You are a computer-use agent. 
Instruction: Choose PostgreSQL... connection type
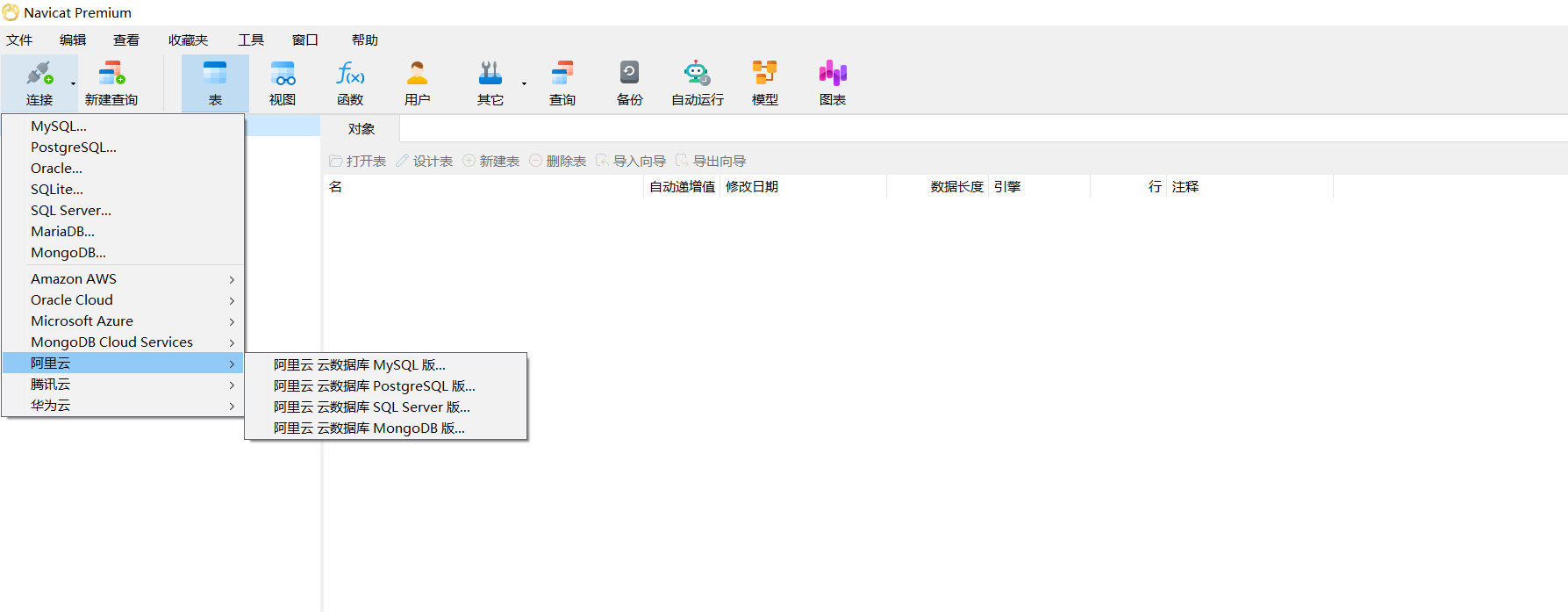pyautogui.click(x=124, y=148)
